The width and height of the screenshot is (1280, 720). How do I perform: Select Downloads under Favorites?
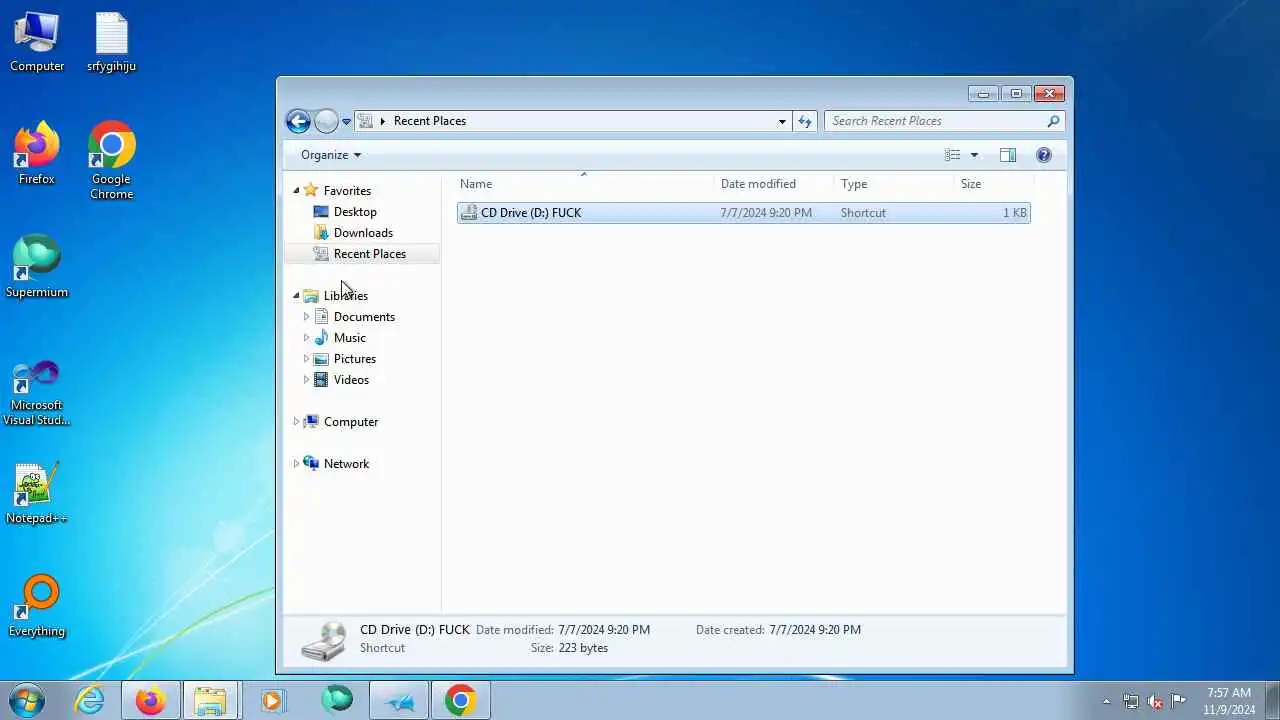(x=363, y=233)
